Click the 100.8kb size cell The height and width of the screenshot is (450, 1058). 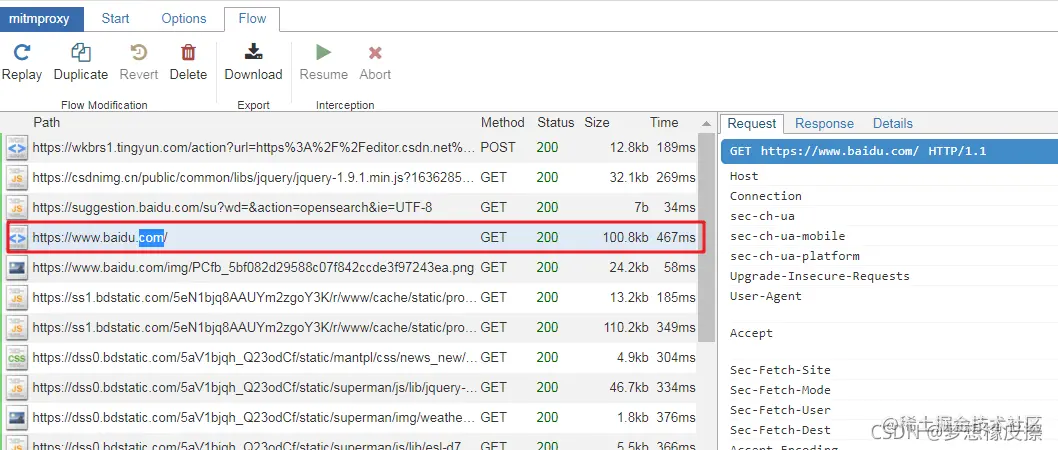(x=625, y=237)
